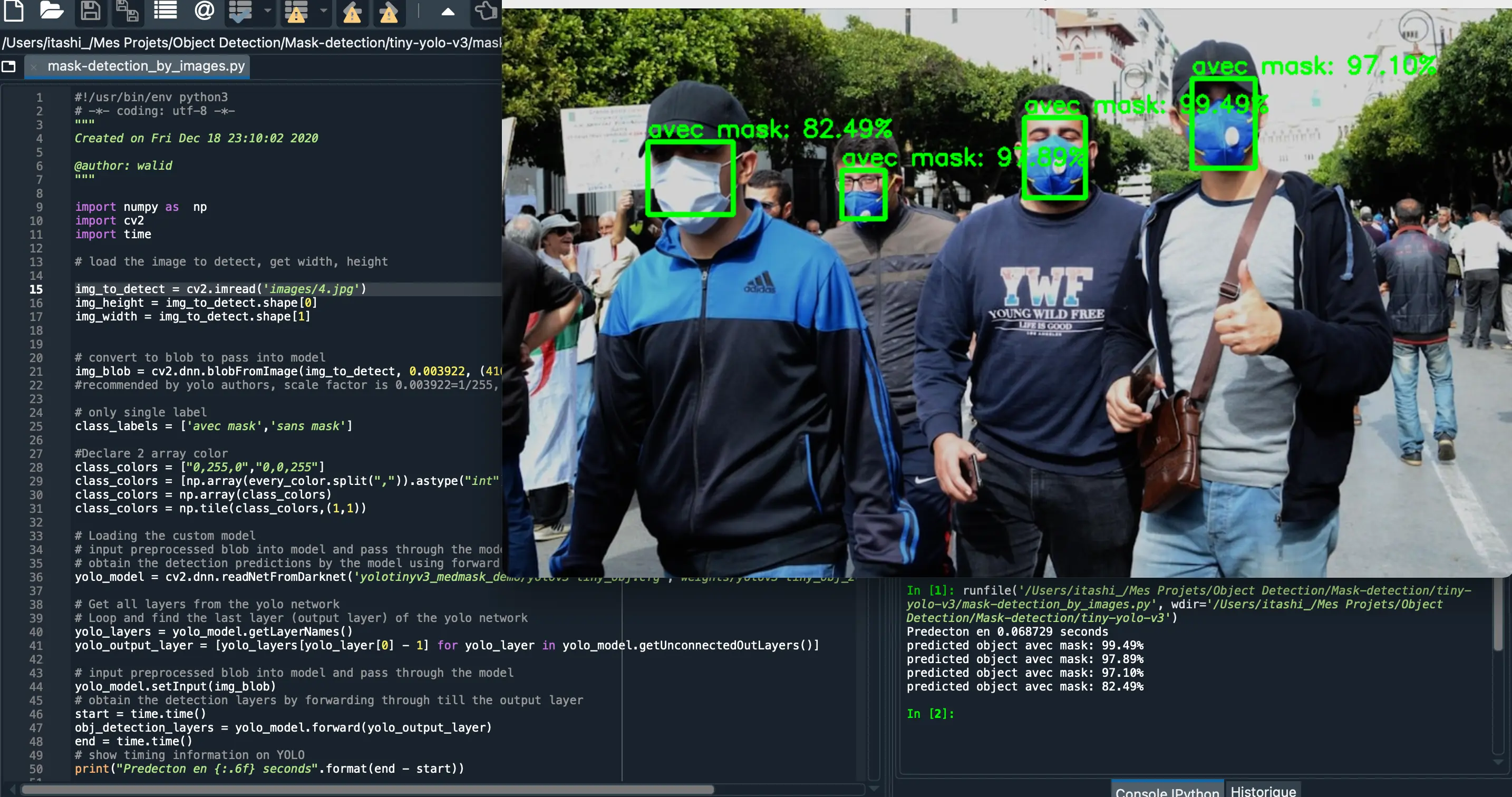Expand the todo list dropdown arrow

(268, 11)
